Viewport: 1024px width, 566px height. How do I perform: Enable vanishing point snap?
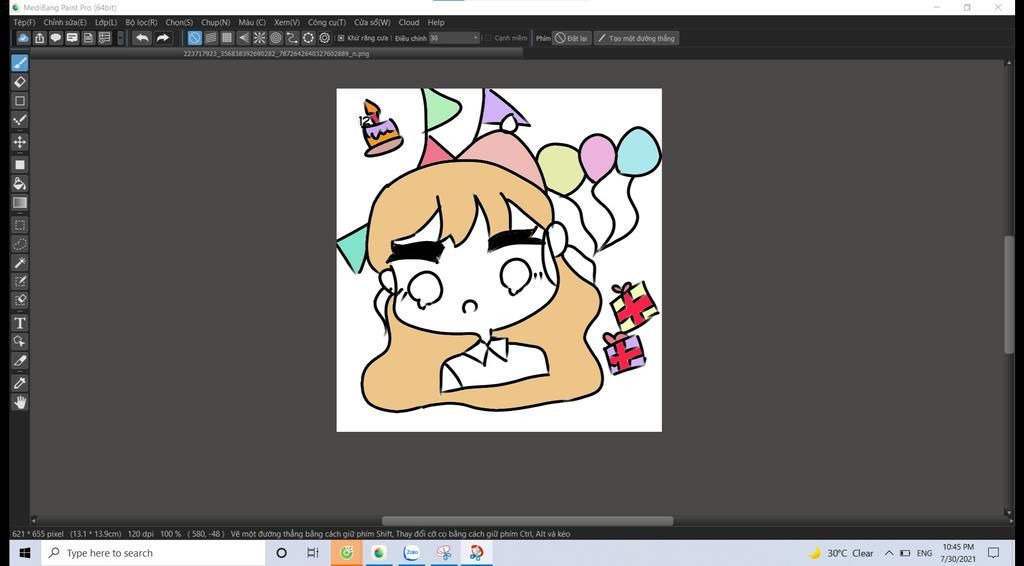tap(243, 38)
